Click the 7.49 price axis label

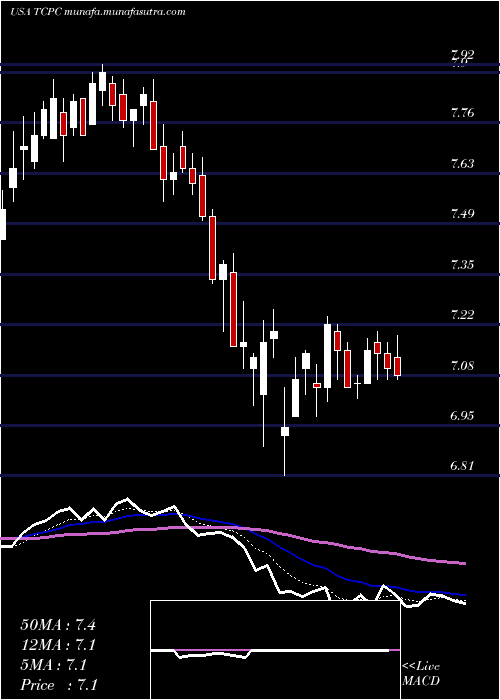point(462,214)
